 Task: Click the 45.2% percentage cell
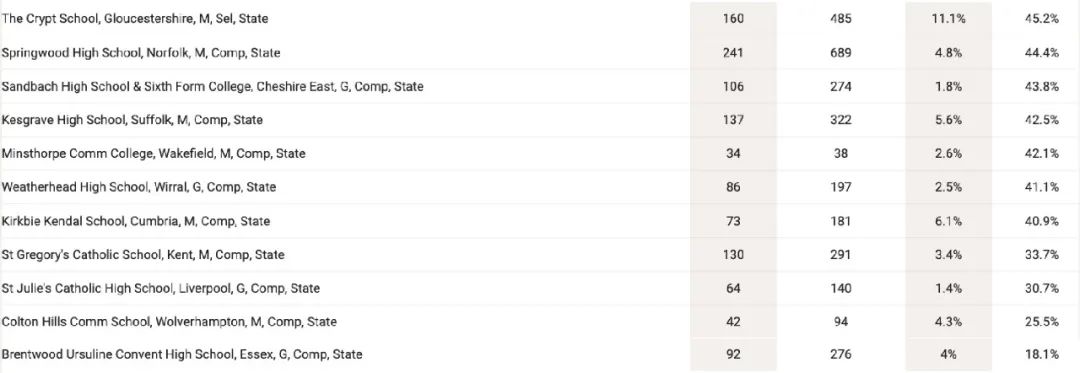pos(1041,19)
